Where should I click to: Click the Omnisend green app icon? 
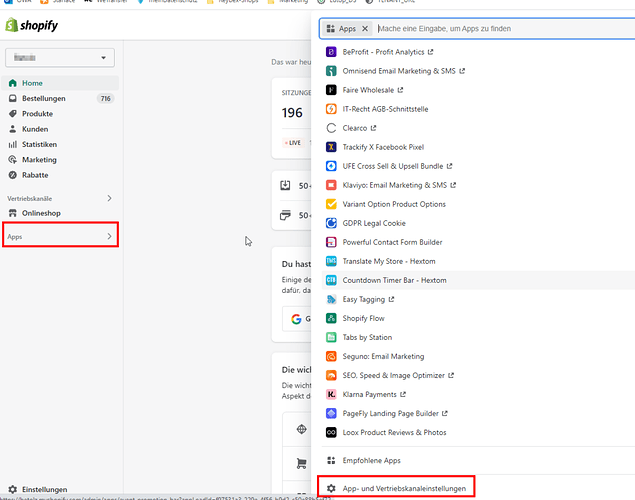(x=331, y=71)
